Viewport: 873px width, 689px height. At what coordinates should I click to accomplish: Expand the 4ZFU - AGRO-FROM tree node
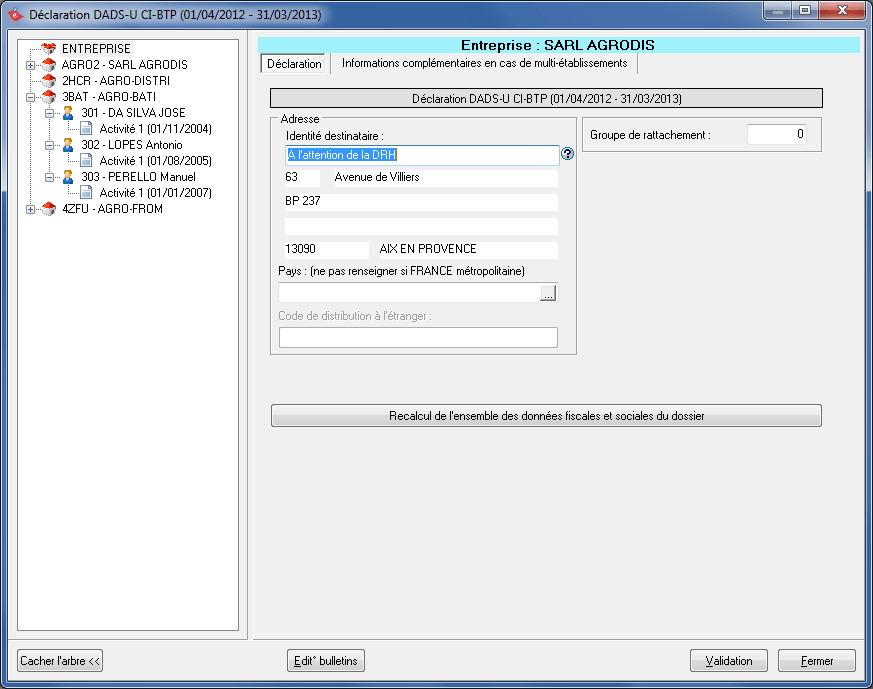point(30,209)
